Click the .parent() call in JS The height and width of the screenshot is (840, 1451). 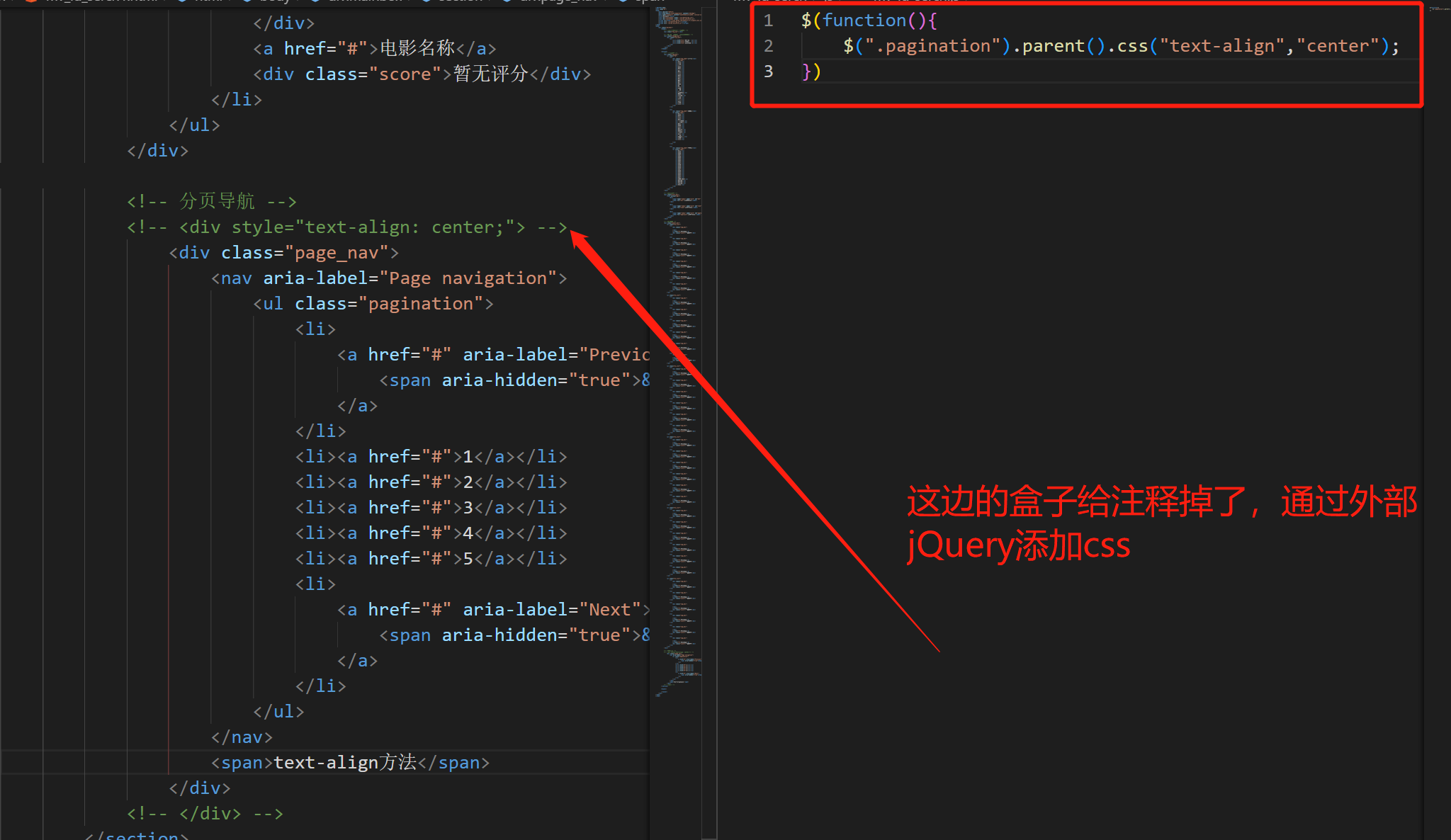click(x=1058, y=45)
